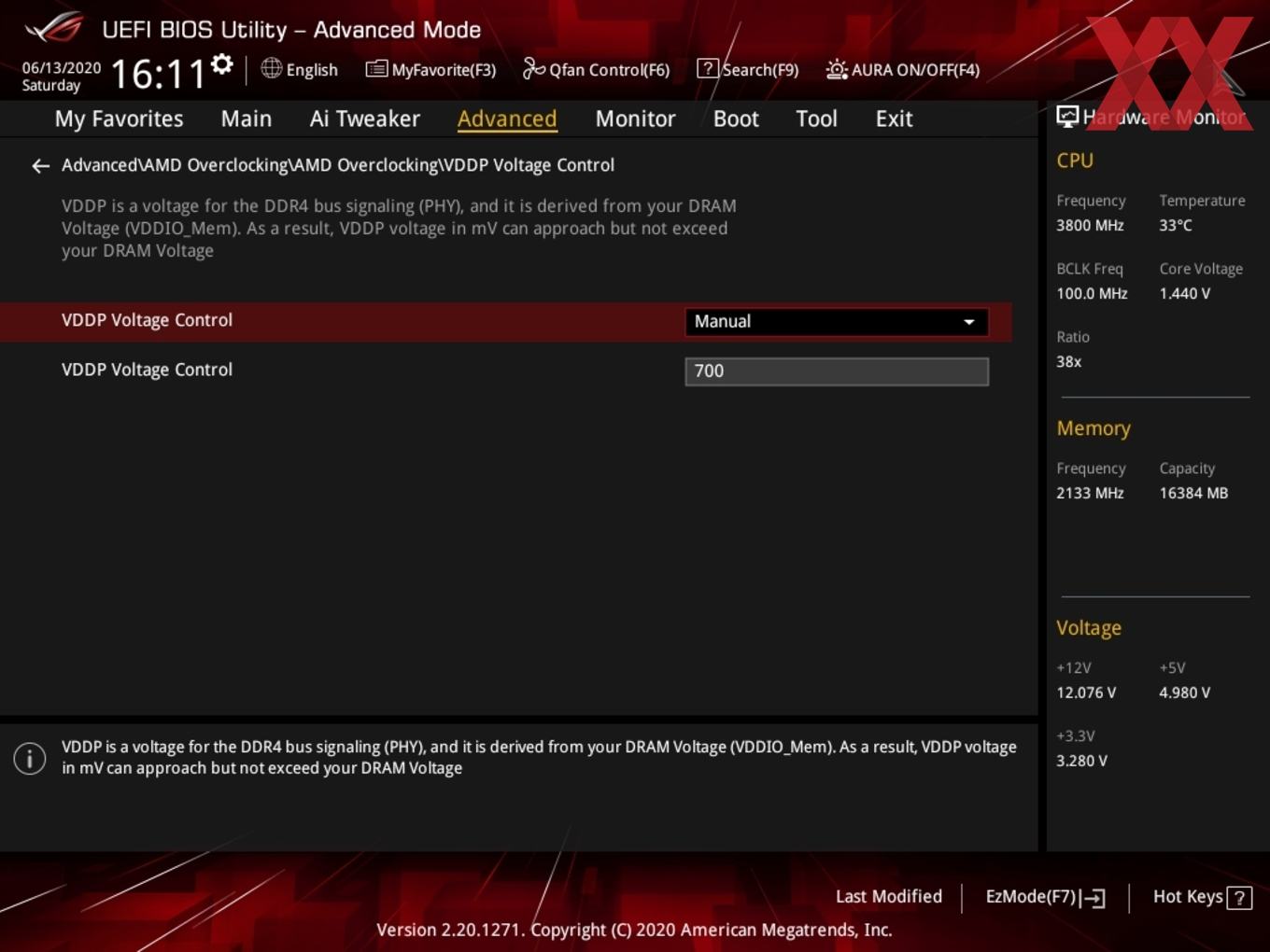Select the Advanced tab
Image resolution: width=1270 pixels, height=952 pixels.
click(x=507, y=119)
